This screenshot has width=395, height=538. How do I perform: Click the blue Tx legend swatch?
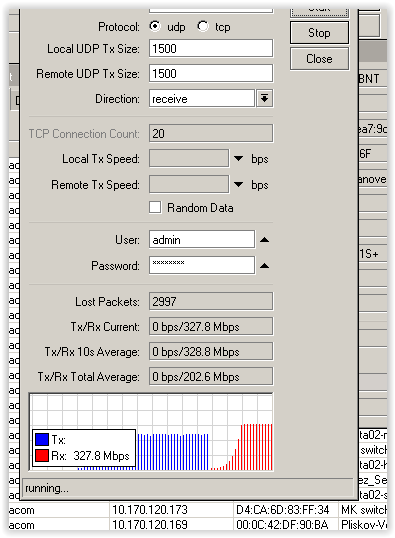pos(42,440)
